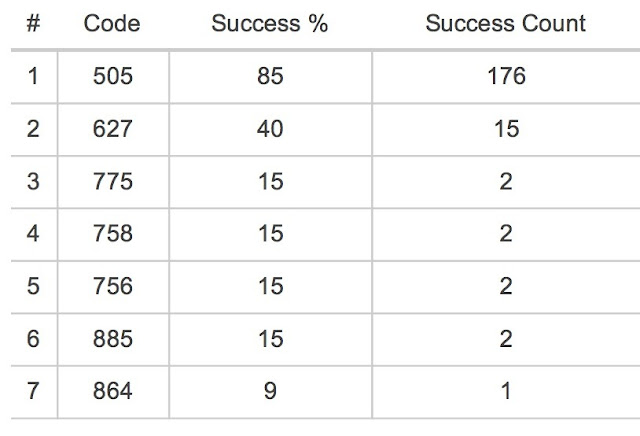
Task: Click row number 6 in the # column
Action: coord(33,339)
